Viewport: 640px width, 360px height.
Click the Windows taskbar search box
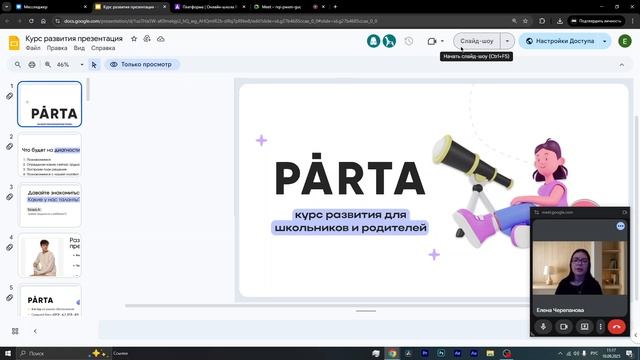[63, 353]
